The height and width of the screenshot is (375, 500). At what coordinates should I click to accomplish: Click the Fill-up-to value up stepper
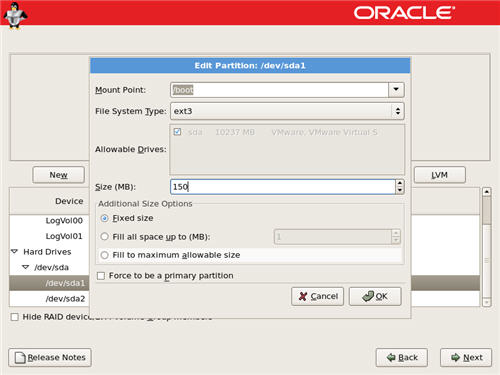[396, 233]
